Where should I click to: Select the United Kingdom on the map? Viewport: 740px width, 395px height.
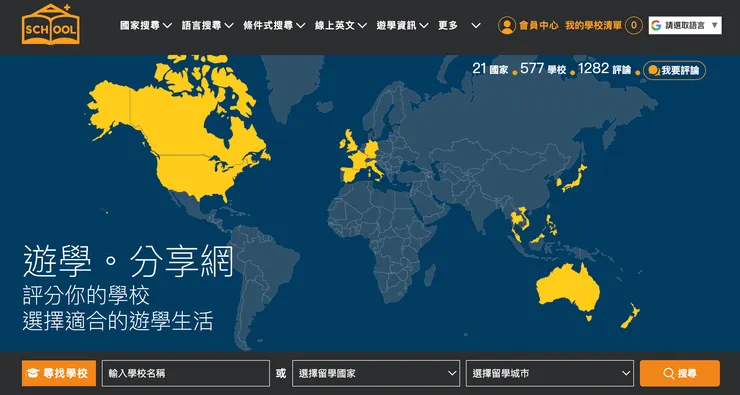coord(351,142)
